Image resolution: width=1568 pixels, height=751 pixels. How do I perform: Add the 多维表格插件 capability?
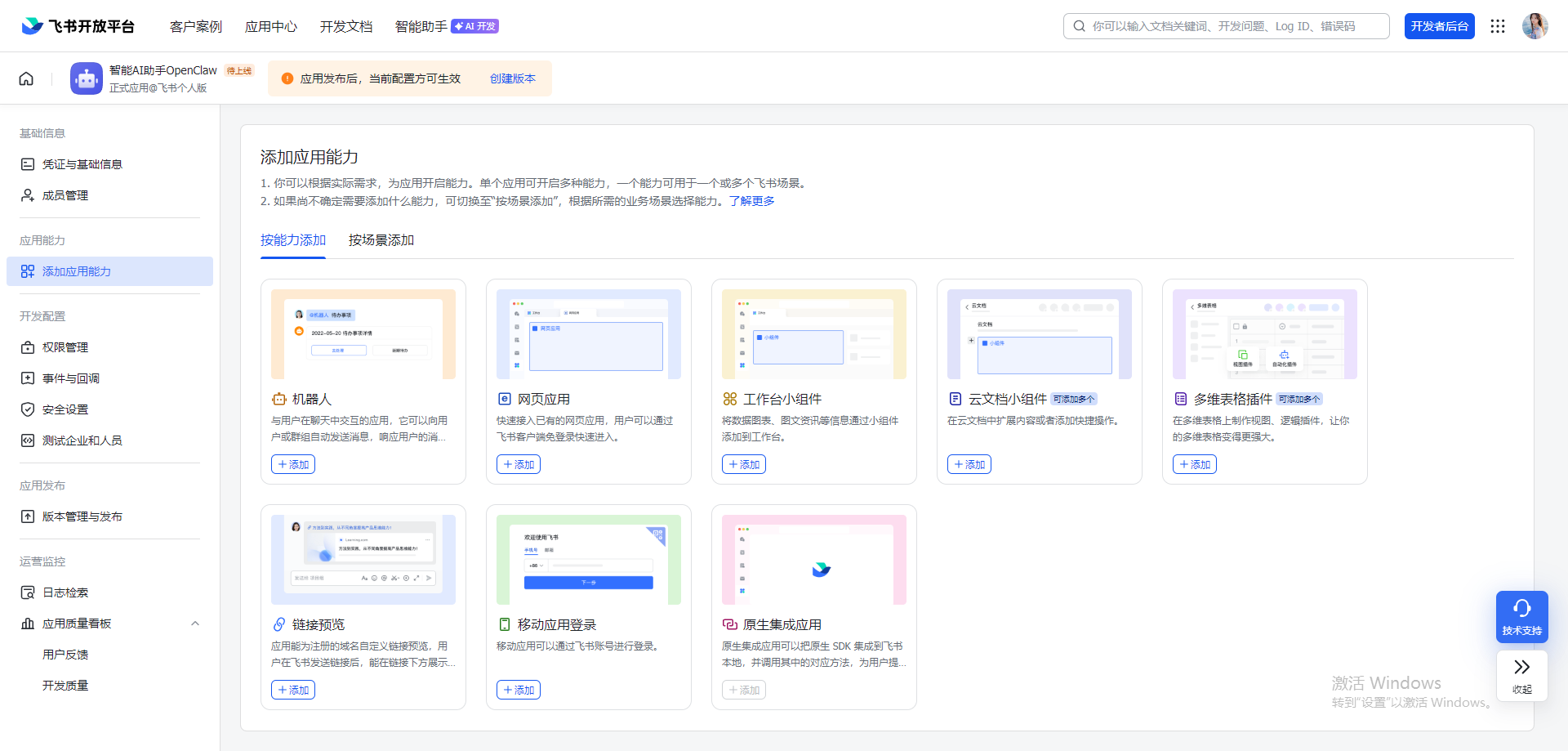pos(1195,464)
